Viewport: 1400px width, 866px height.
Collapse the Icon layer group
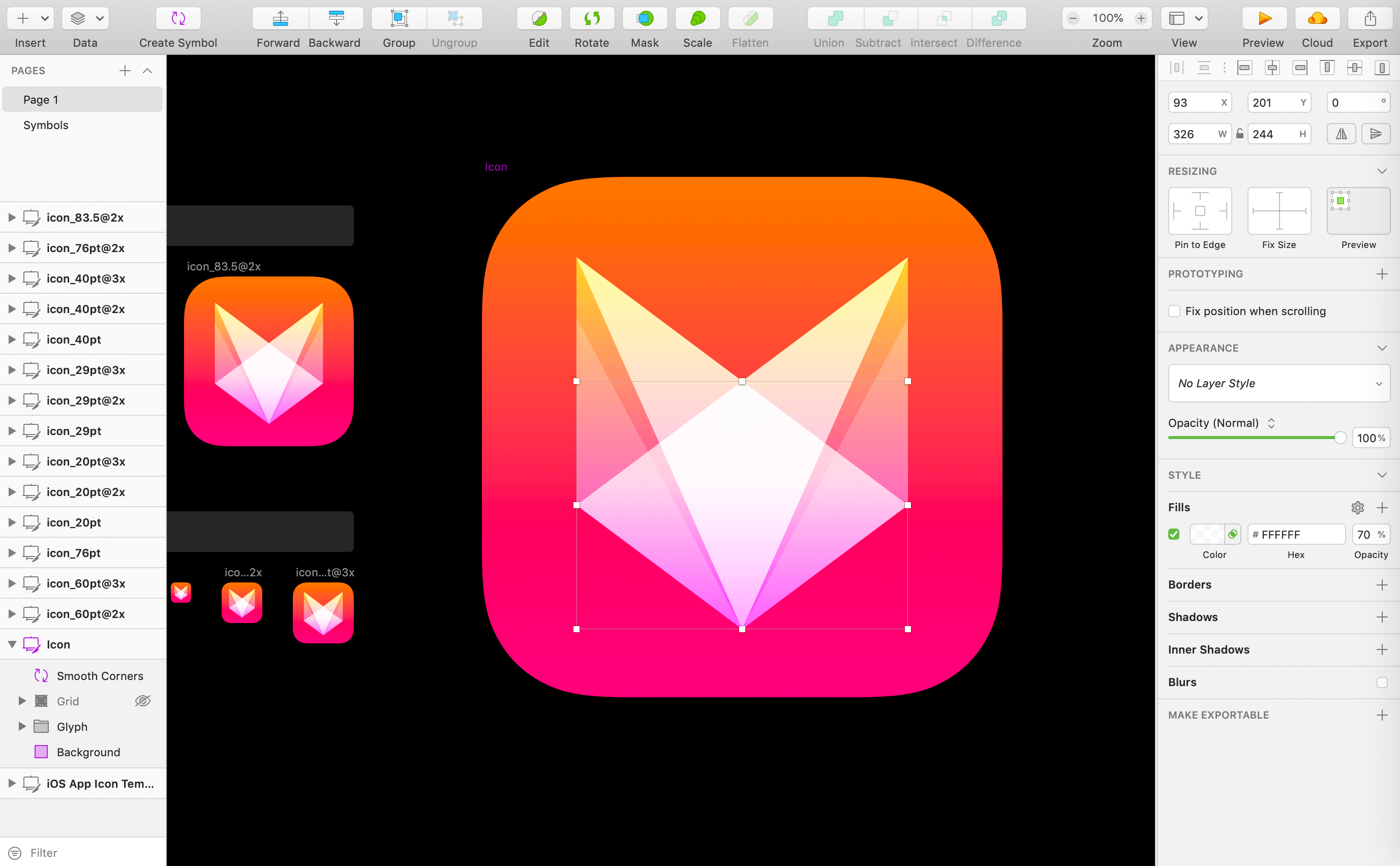tap(12, 644)
